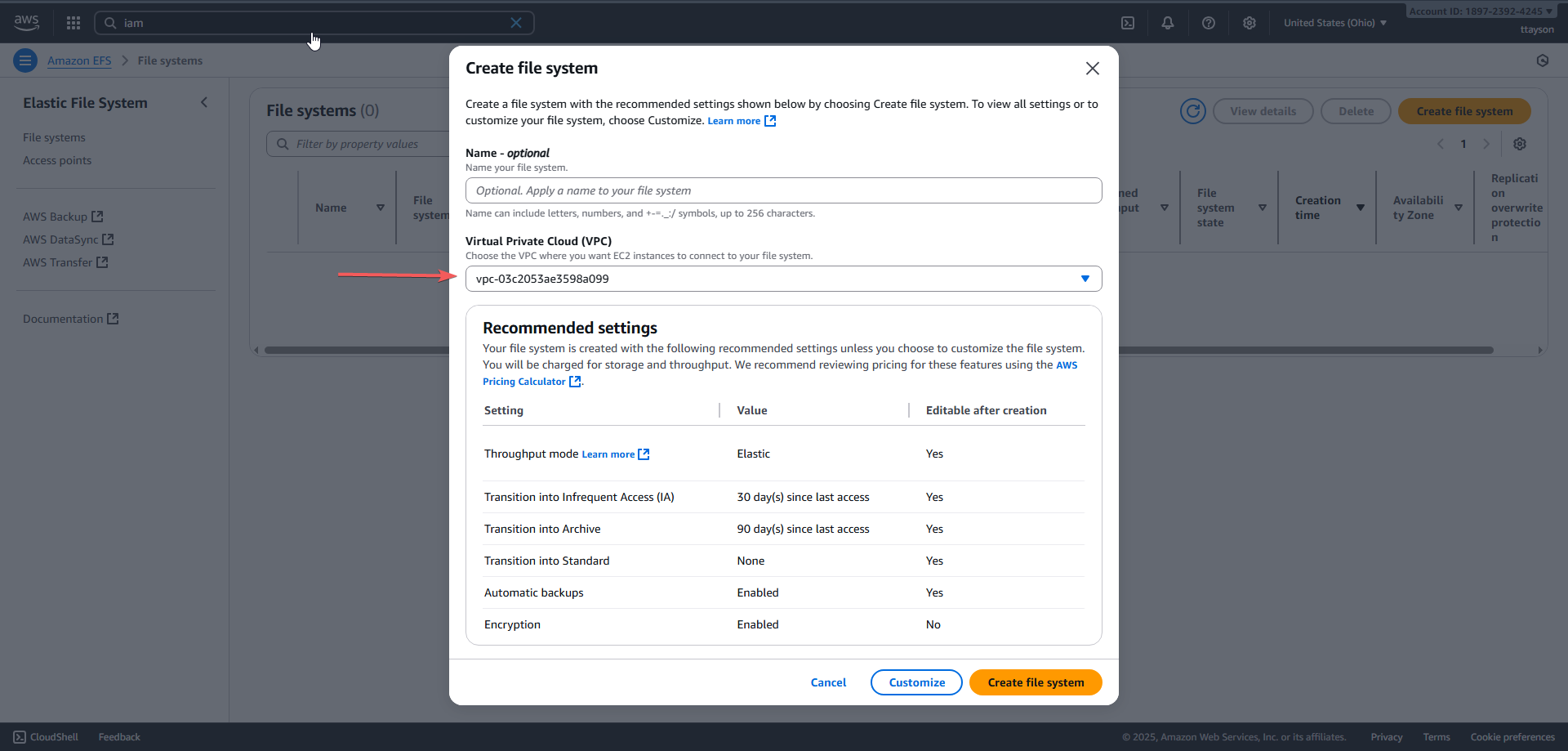Open the AWS Pricing Calculator link
The image size is (1568, 751).
point(524,382)
